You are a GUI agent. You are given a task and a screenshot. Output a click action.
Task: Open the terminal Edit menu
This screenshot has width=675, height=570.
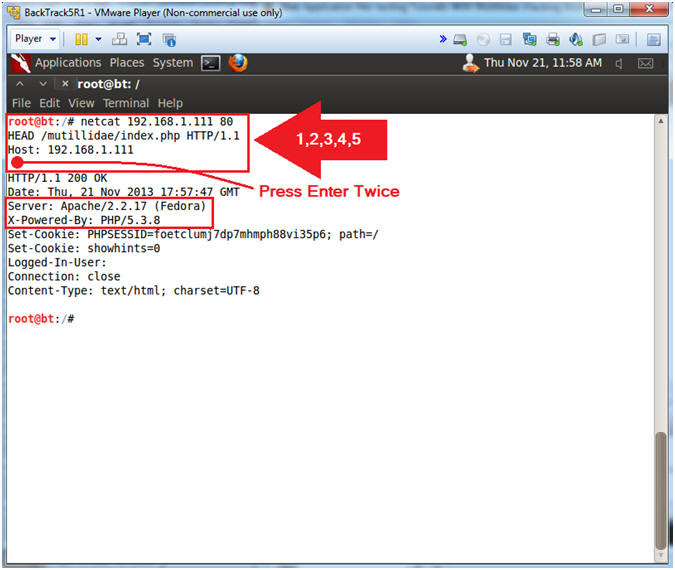[50, 103]
